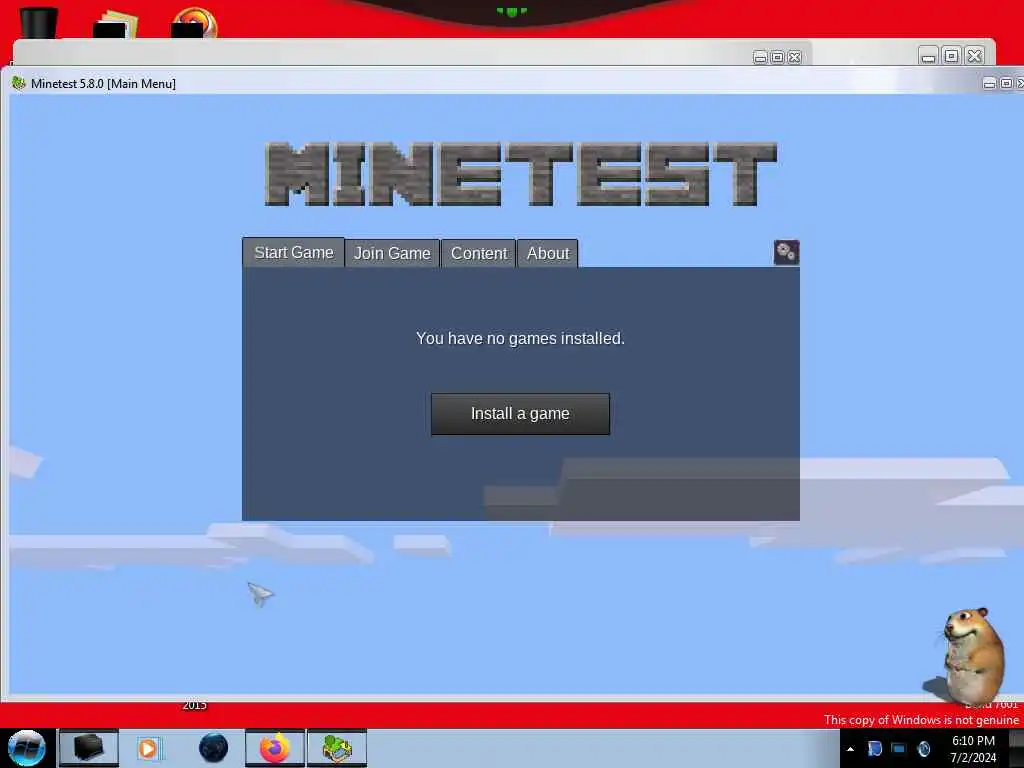Minimize the Minetest window
Image resolution: width=1024 pixels, height=768 pixels.
(x=989, y=83)
